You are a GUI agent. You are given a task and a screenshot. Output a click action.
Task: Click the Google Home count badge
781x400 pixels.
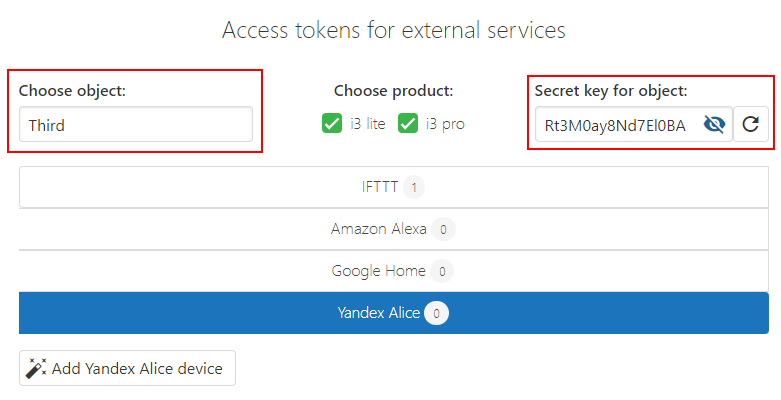[442, 271]
